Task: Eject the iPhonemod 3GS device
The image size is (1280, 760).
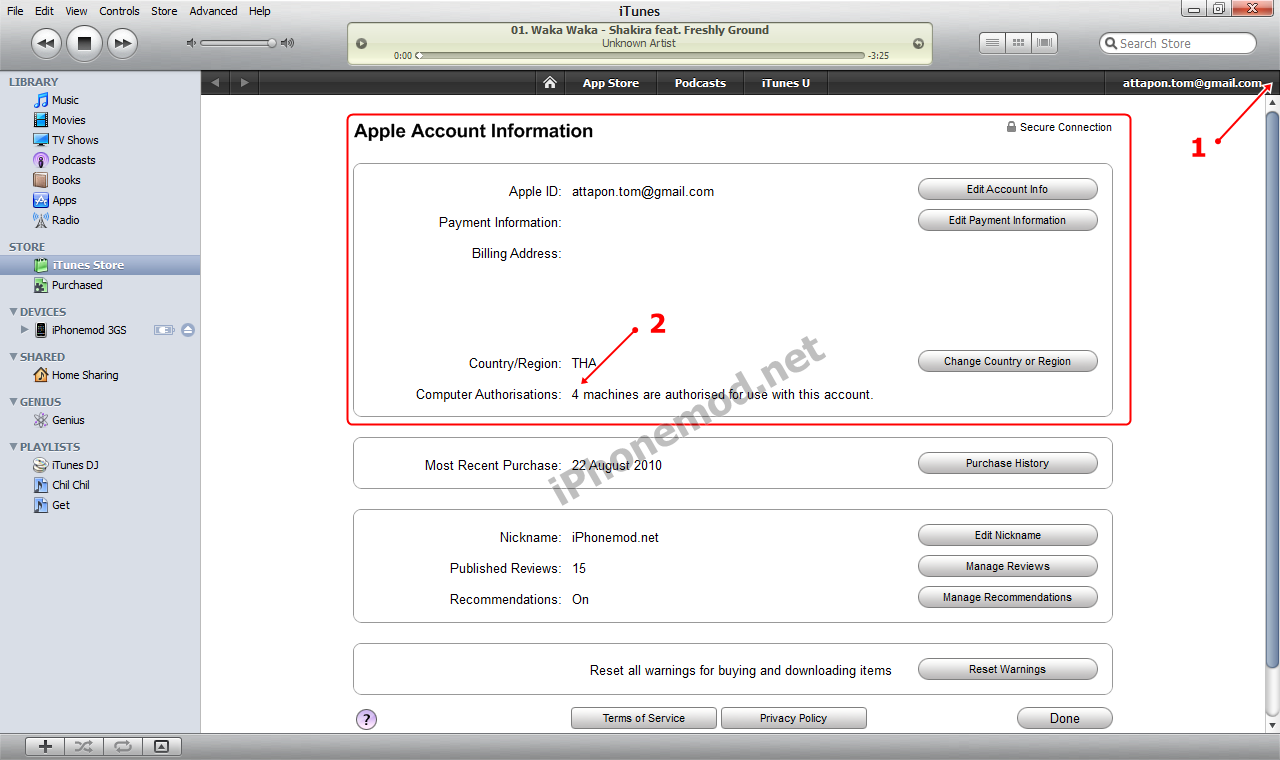Action: (x=188, y=330)
